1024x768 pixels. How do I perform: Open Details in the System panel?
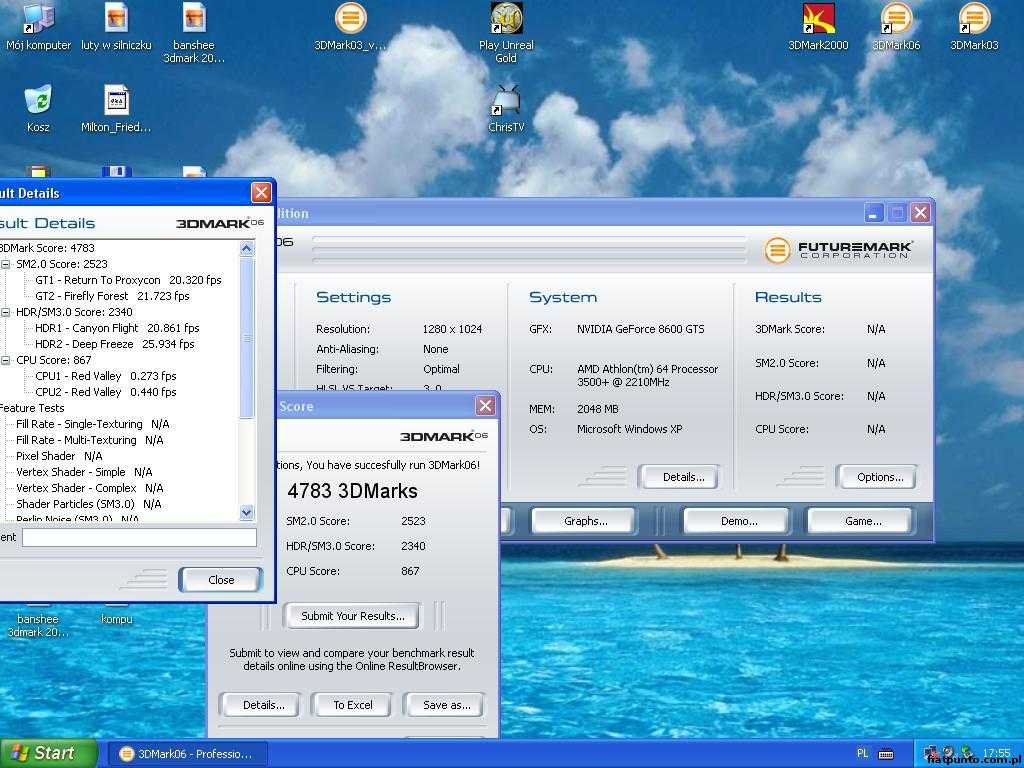(x=679, y=477)
